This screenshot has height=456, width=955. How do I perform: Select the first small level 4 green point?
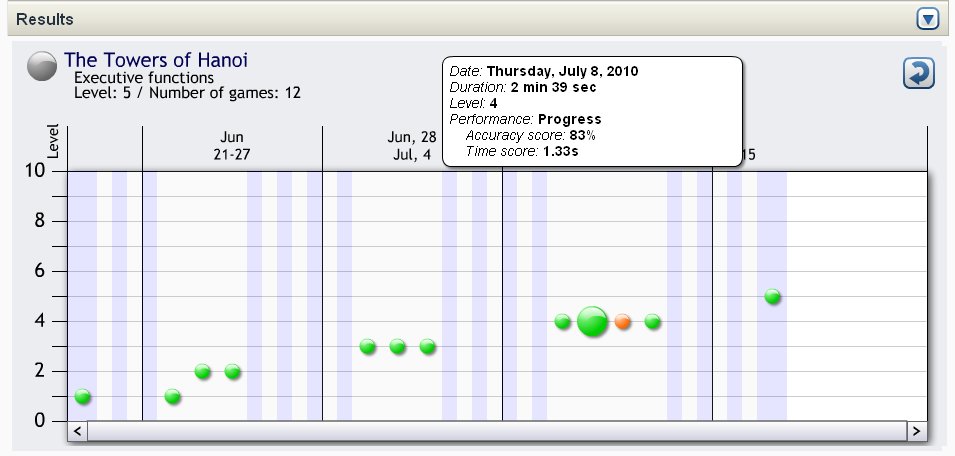click(563, 321)
